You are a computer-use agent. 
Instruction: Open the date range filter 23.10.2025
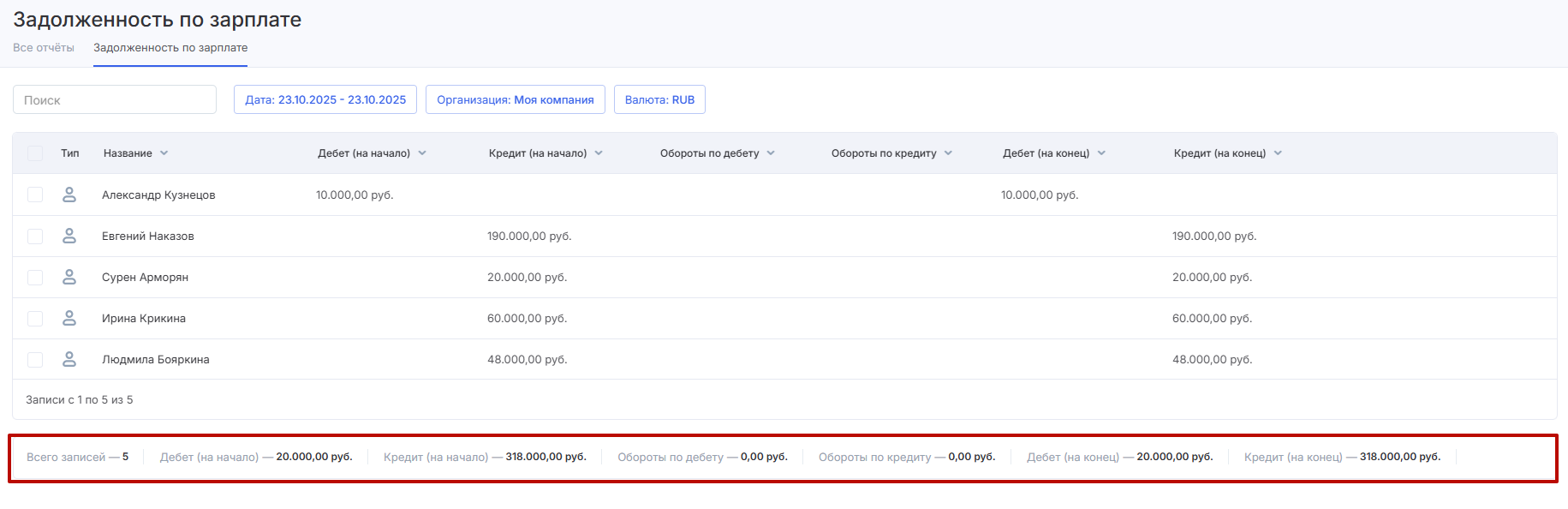click(325, 99)
